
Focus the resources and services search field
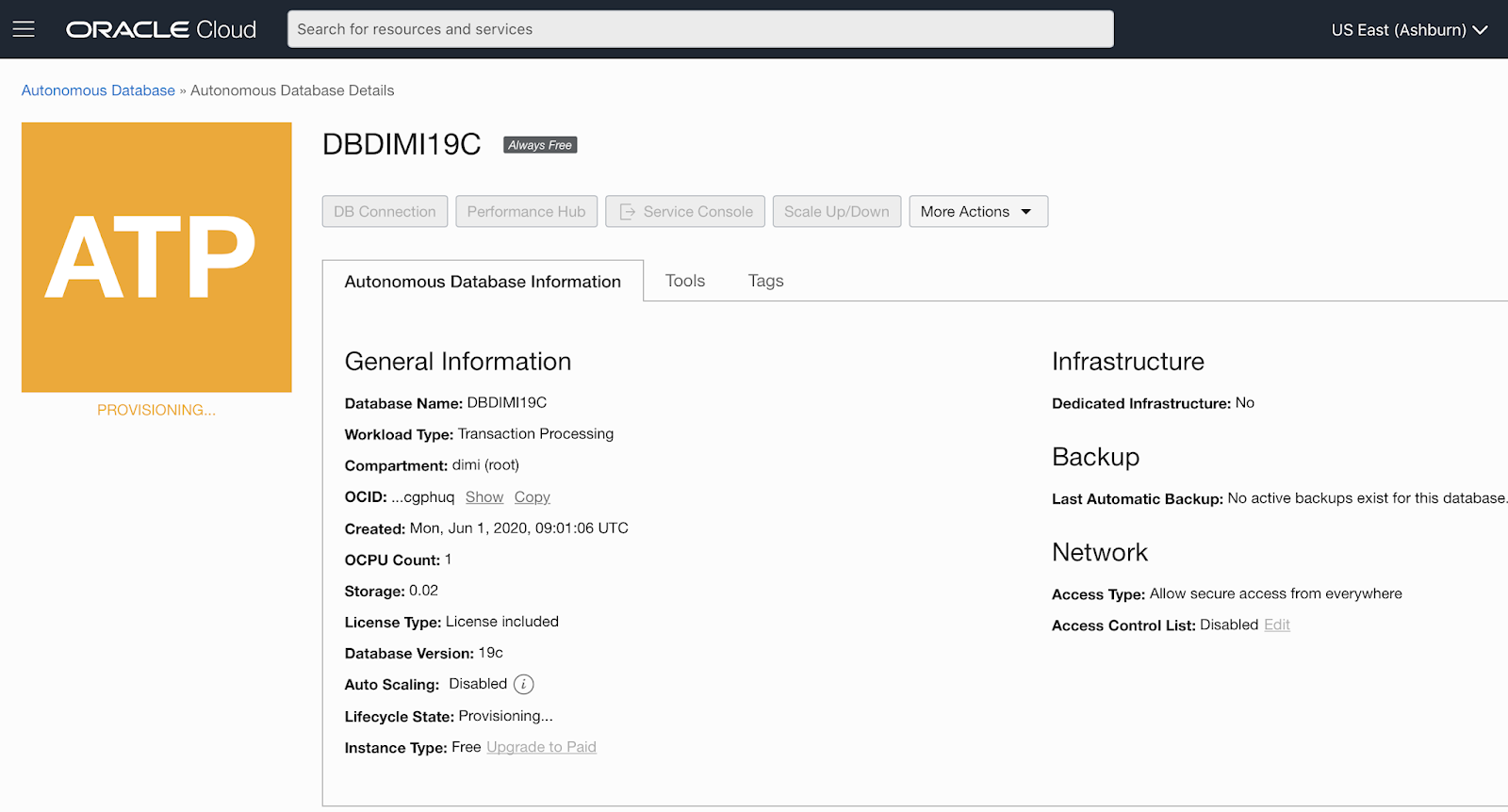[x=700, y=29]
